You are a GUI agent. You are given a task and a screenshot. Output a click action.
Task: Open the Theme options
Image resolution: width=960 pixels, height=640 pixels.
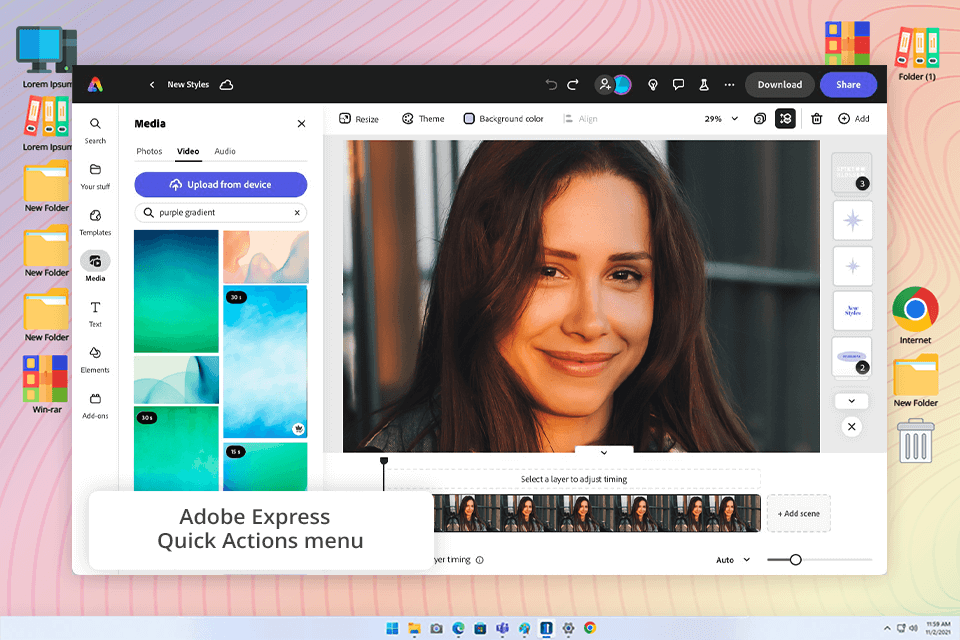[423, 119]
